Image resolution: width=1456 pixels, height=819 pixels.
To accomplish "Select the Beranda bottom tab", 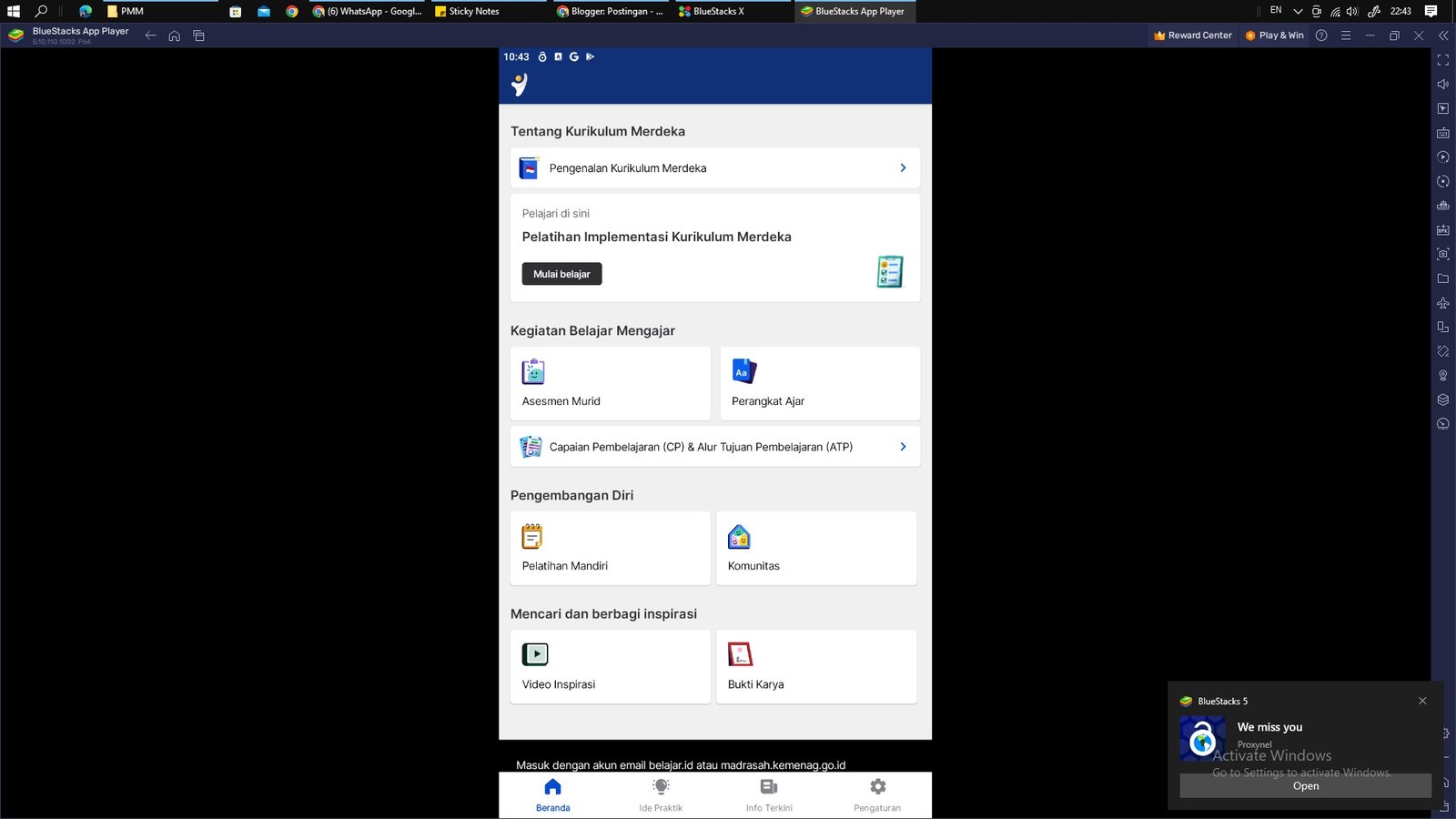I will pyautogui.click(x=552, y=794).
